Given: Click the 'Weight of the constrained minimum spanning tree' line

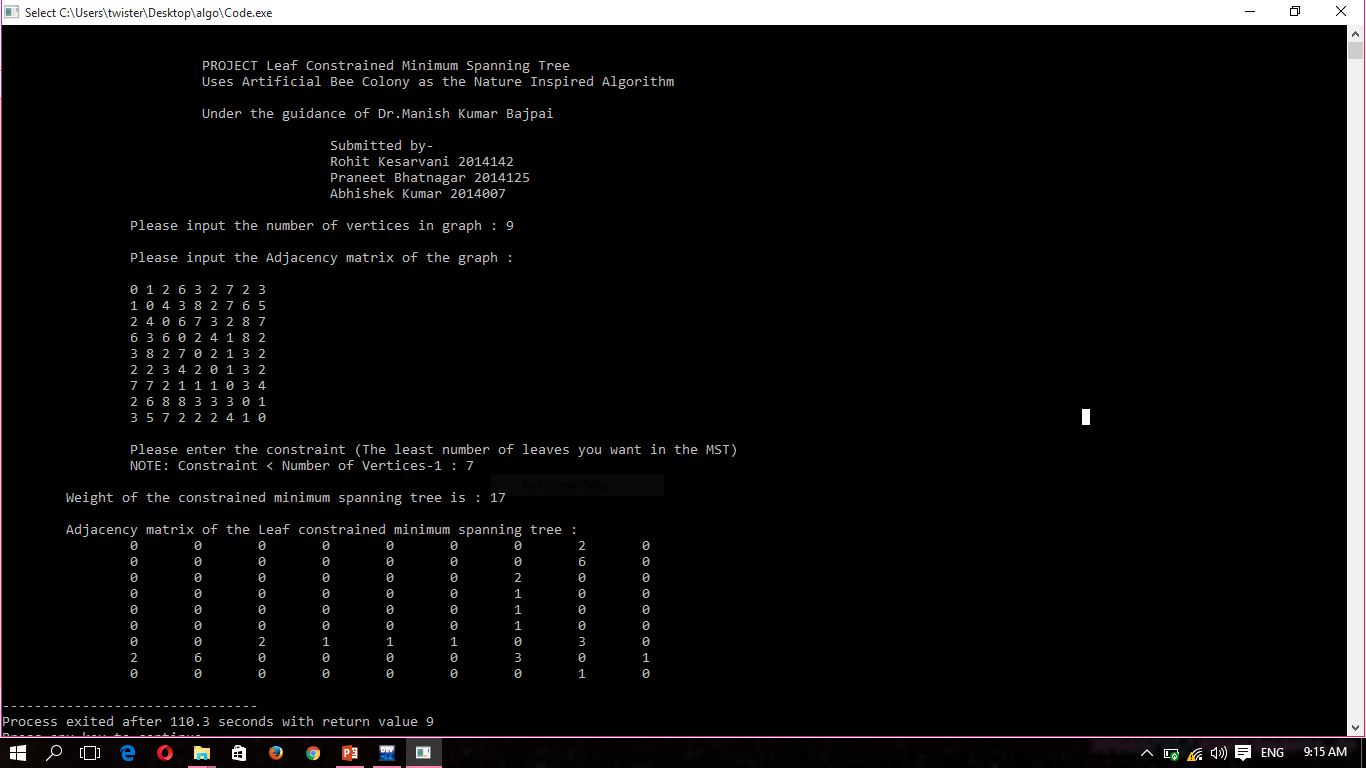Looking at the screenshot, I should click(x=286, y=497).
